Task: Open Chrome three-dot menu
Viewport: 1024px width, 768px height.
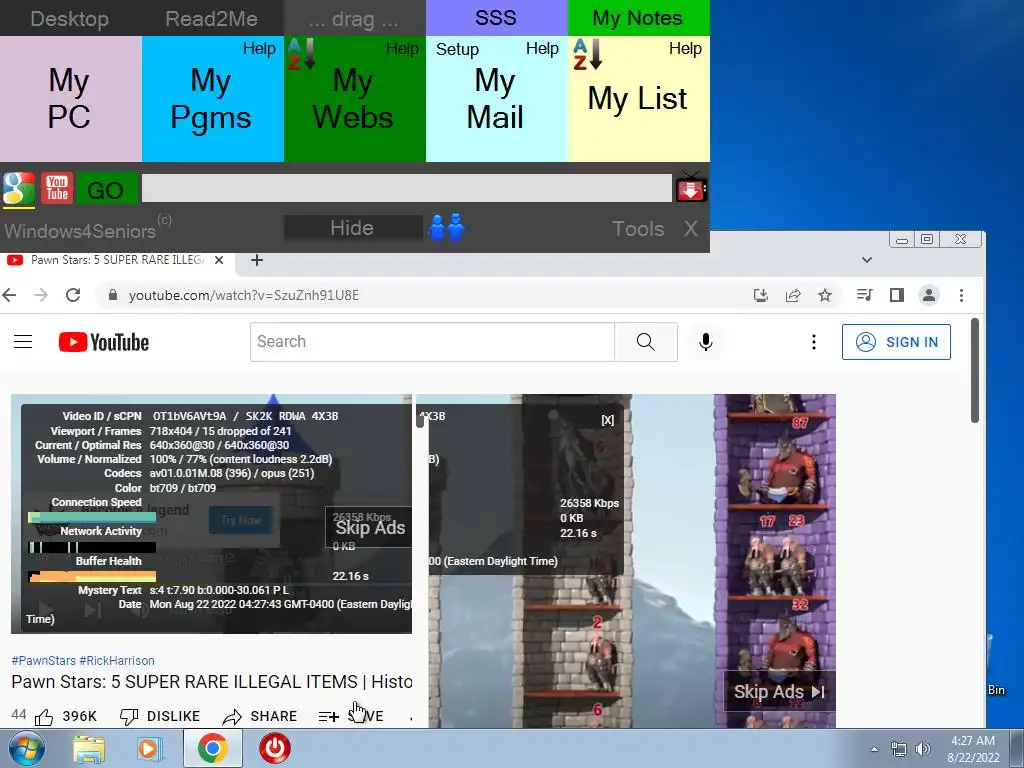Action: [x=961, y=295]
